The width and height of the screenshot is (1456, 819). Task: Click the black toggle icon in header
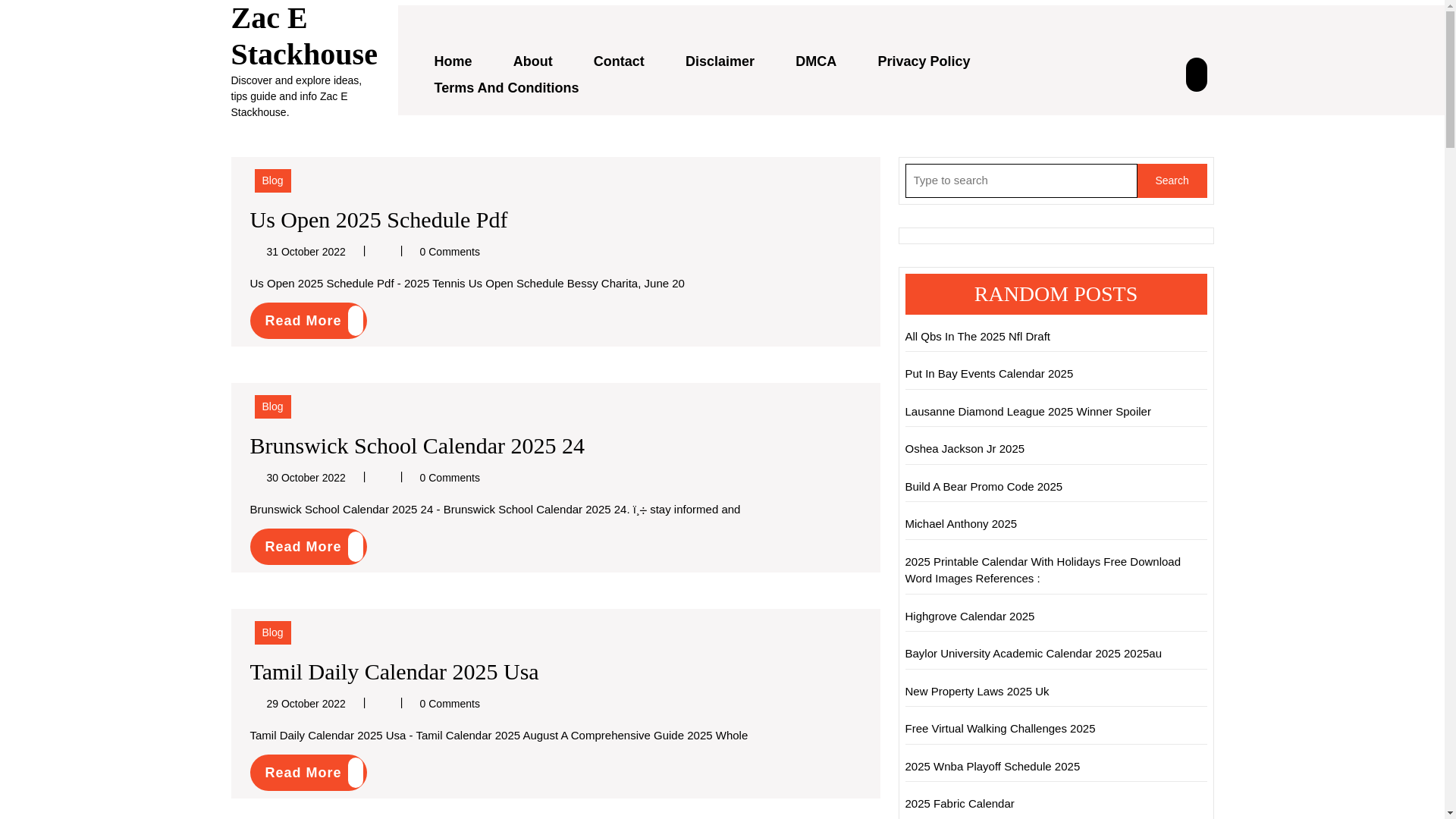click(1196, 74)
